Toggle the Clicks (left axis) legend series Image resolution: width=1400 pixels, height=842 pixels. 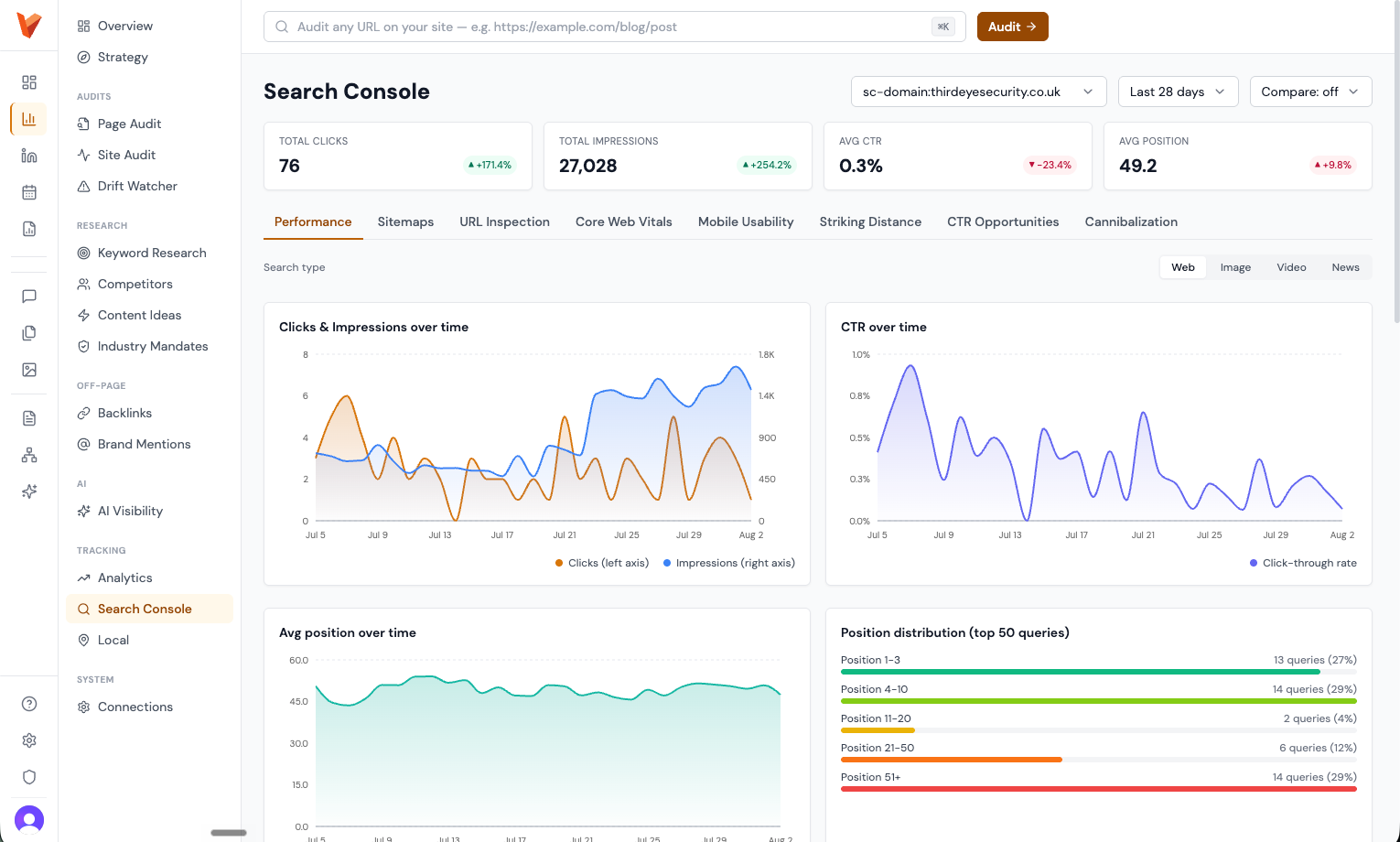point(602,563)
